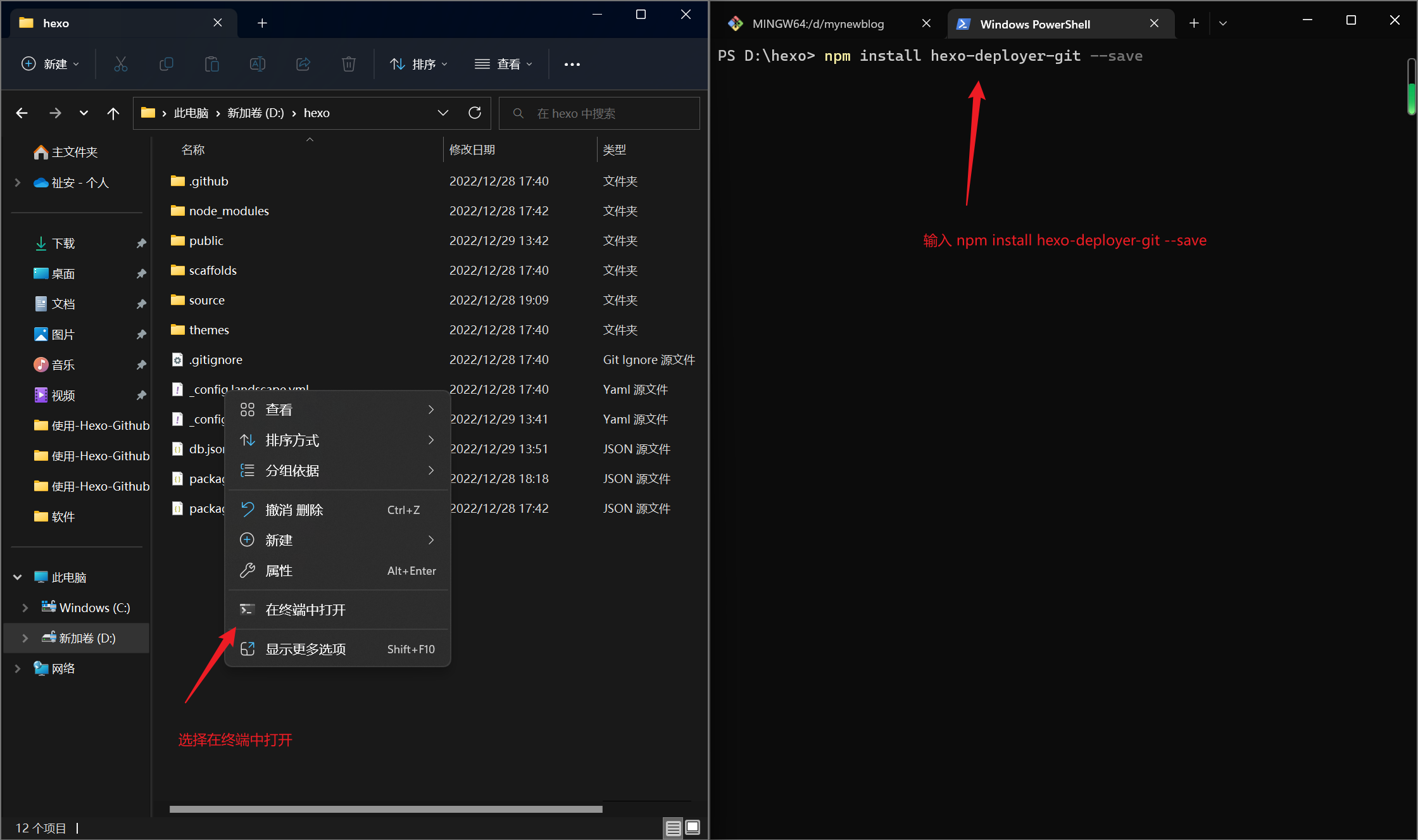Click the Rename icon in toolbar
Screen dimensions: 1418x840
point(258,64)
